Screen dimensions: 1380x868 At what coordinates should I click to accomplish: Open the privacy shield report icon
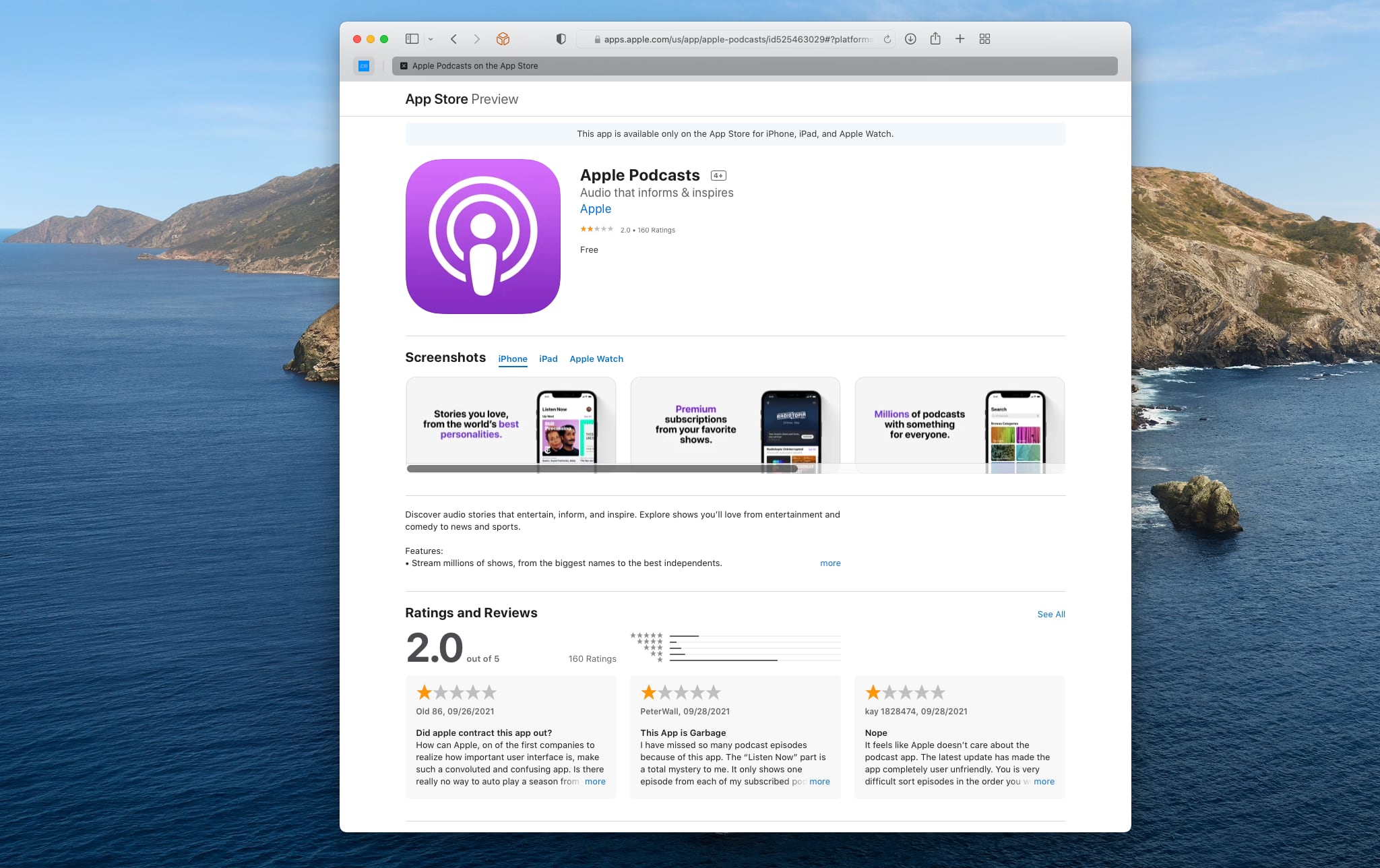click(561, 39)
